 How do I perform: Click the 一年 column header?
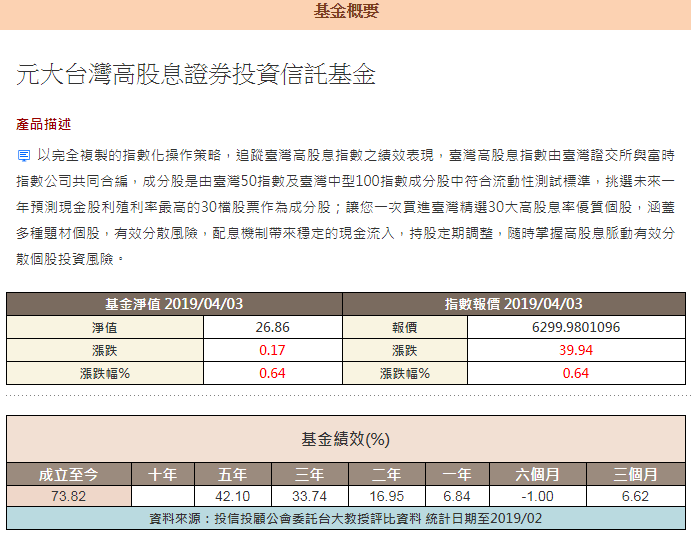(457, 475)
